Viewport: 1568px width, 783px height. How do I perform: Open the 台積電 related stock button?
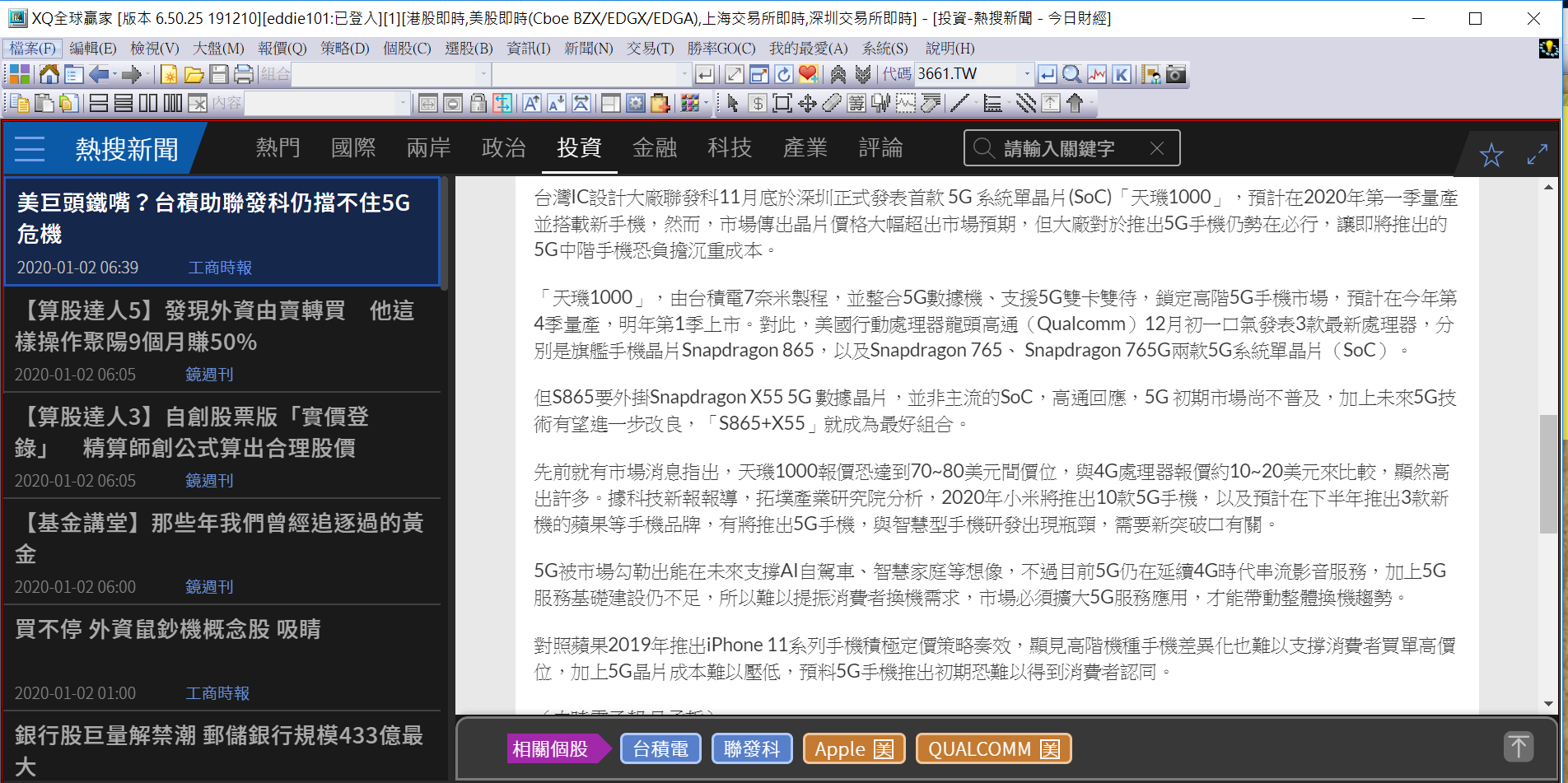click(660, 749)
